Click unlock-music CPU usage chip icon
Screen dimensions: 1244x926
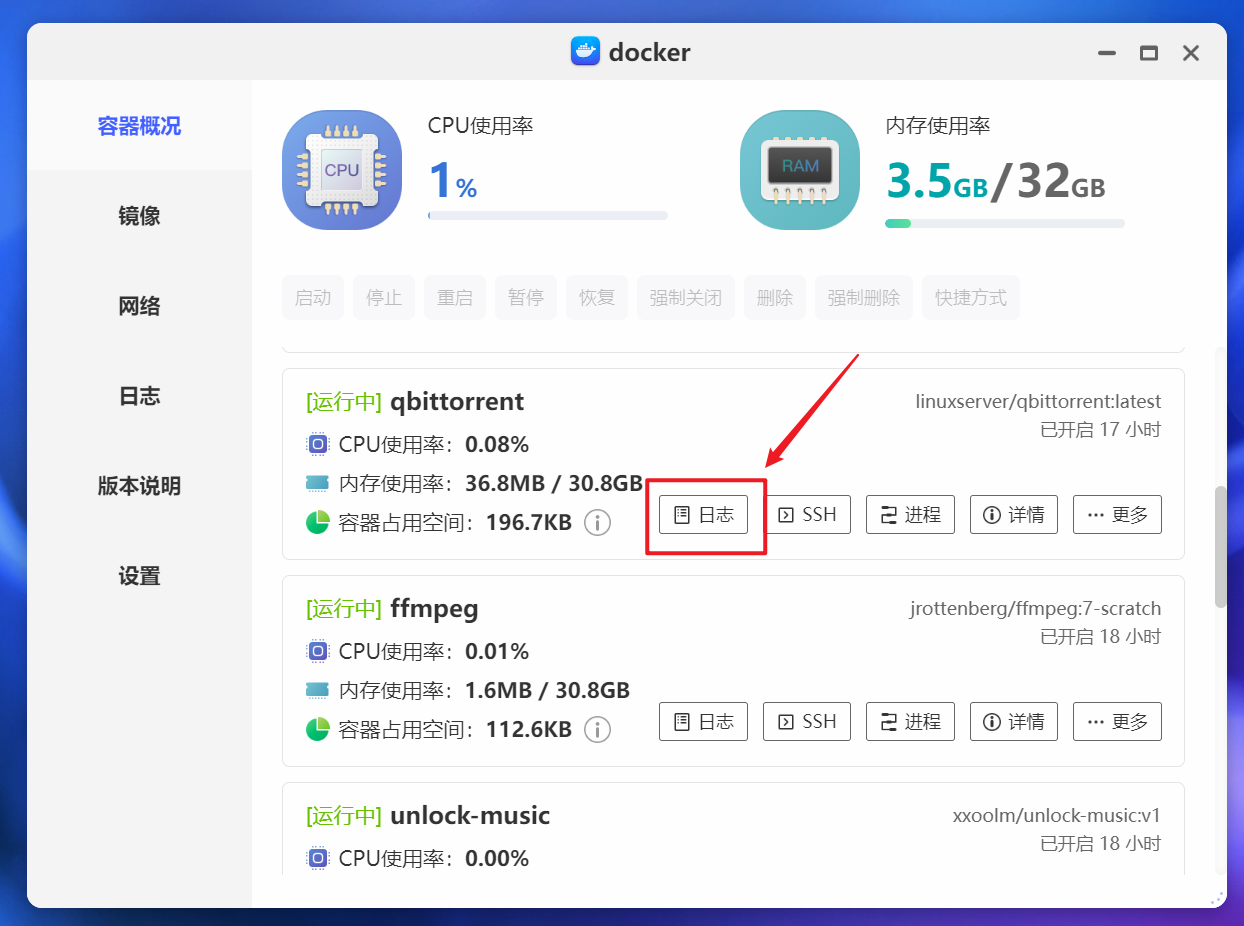pos(317,858)
